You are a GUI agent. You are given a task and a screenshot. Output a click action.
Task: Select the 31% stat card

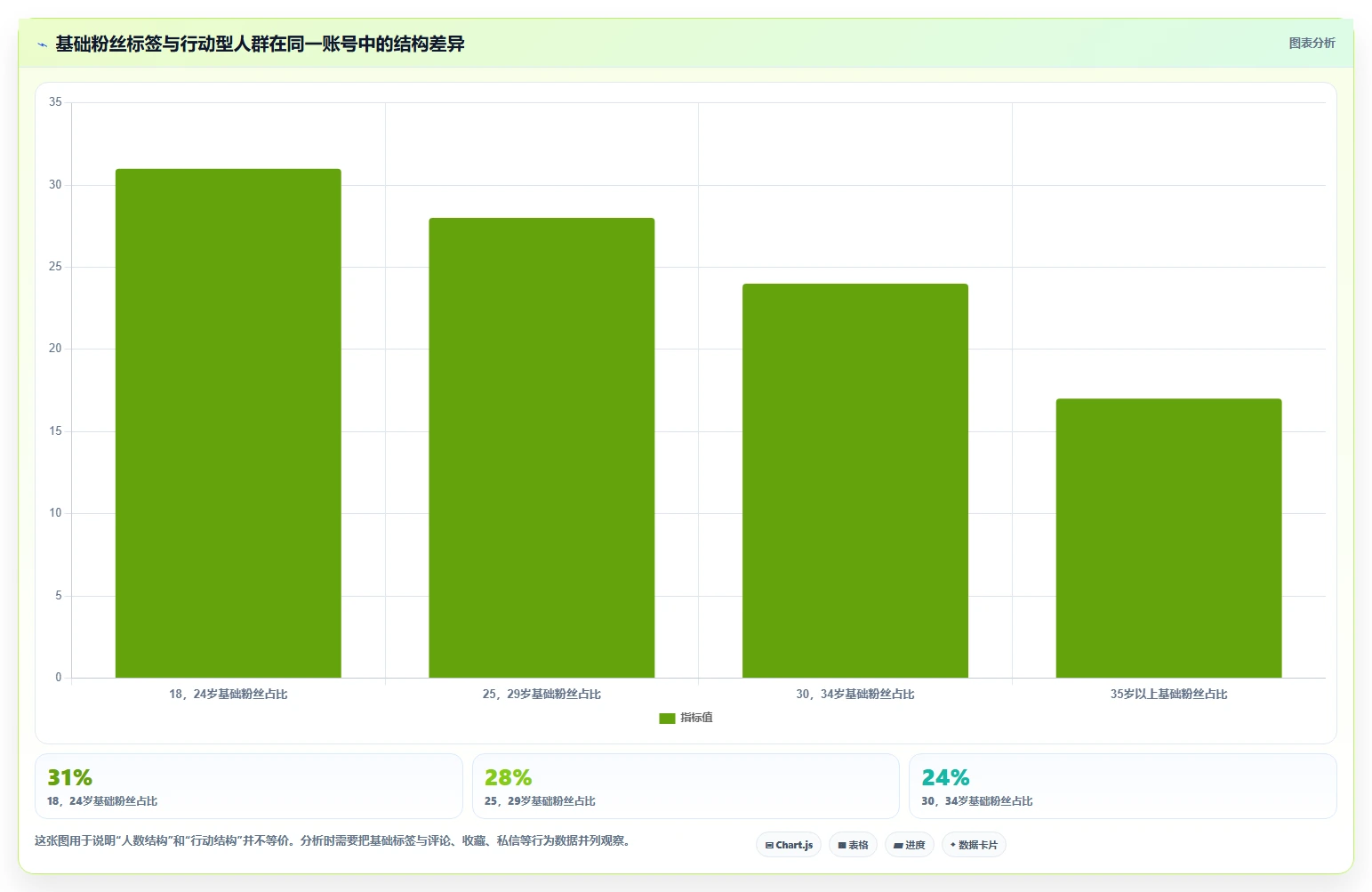(249, 786)
